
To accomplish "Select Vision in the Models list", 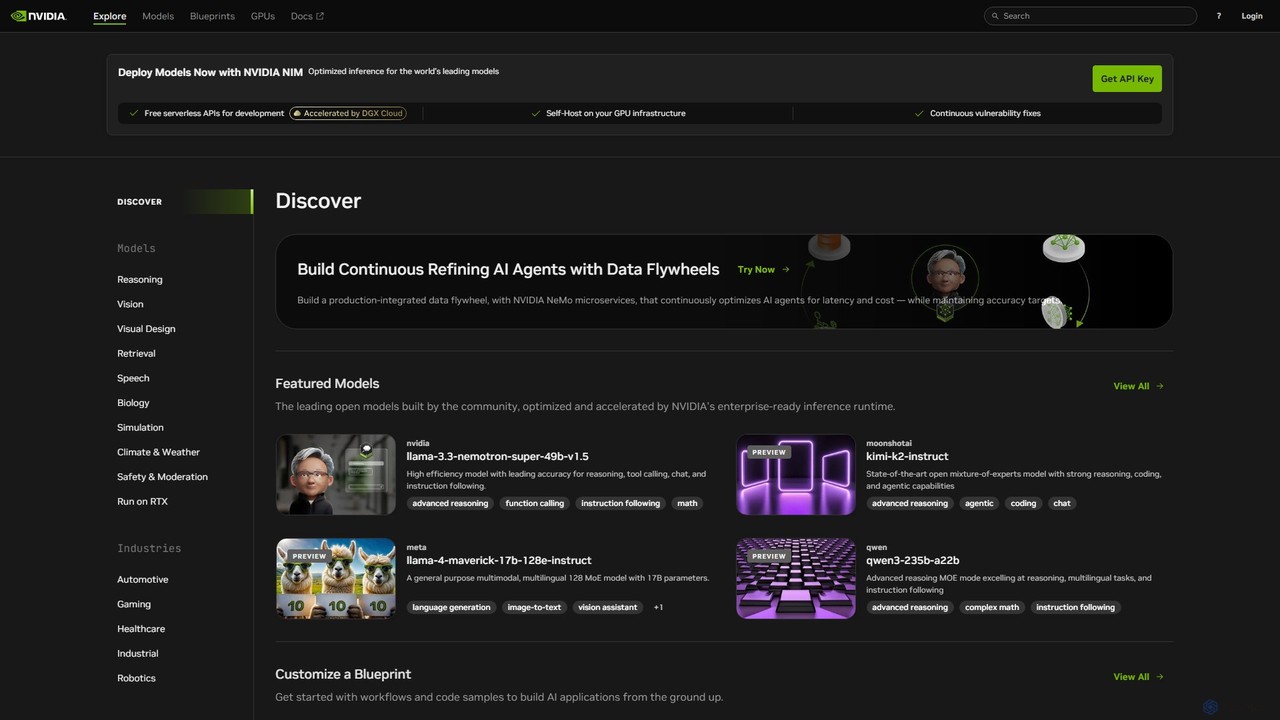I will click(x=130, y=304).
